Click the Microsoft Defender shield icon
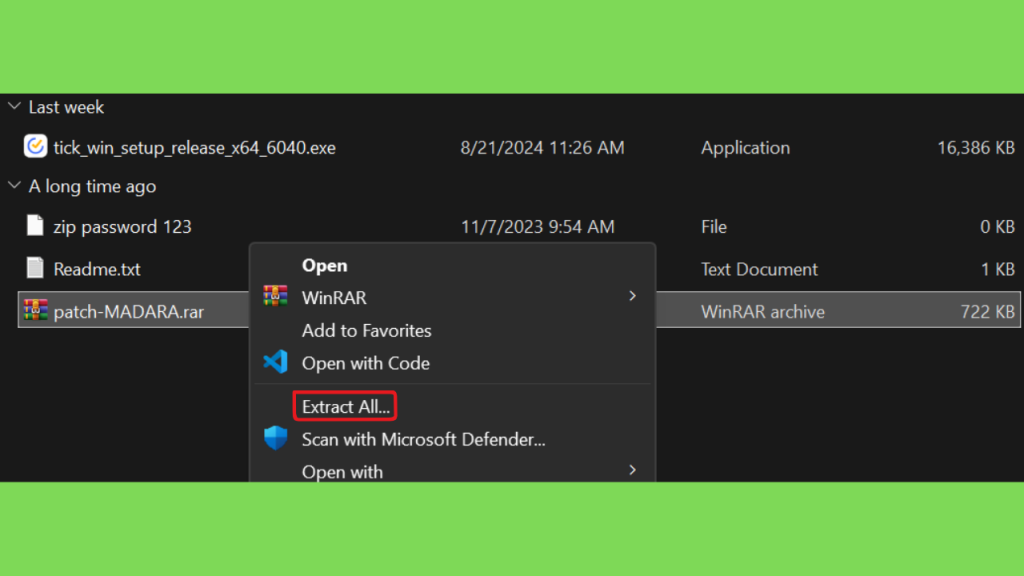 pyautogui.click(x=276, y=438)
